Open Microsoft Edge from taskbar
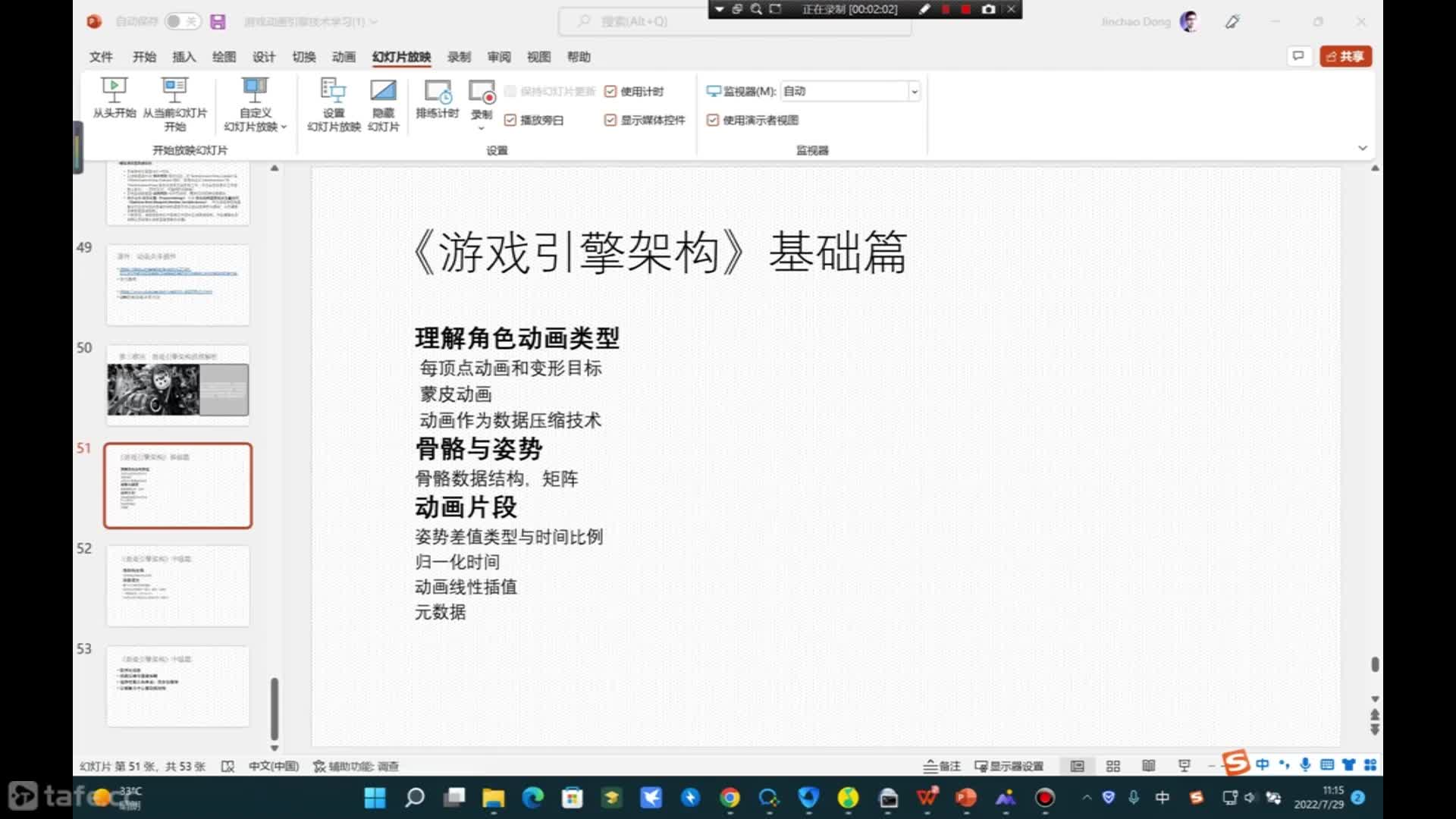 [533, 798]
